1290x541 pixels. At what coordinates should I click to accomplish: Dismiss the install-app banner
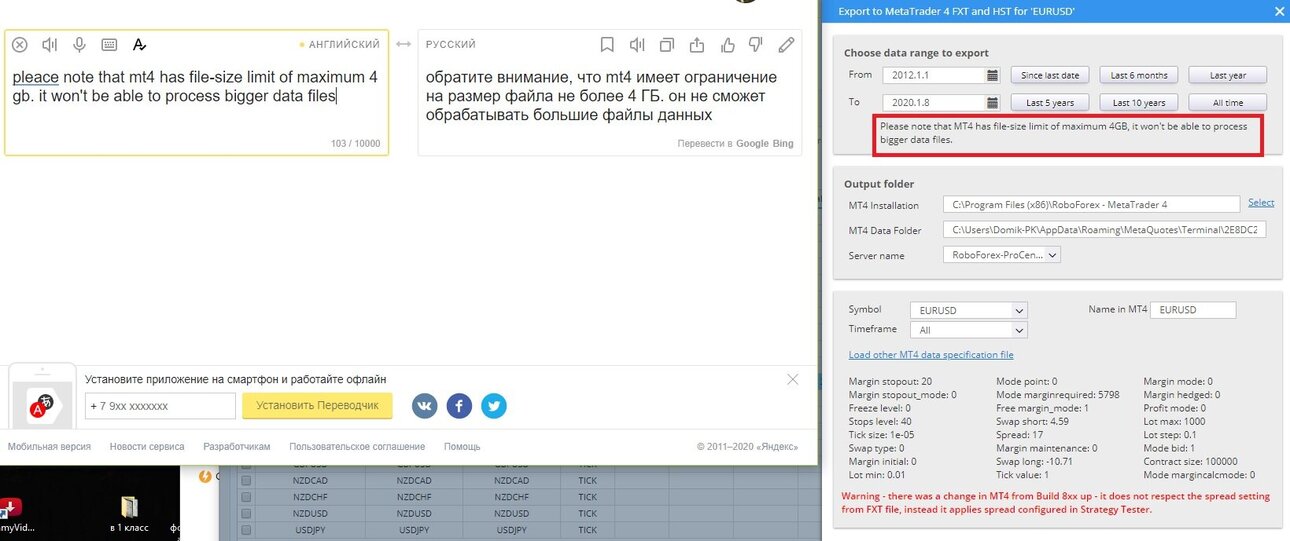[x=793, y=380]
